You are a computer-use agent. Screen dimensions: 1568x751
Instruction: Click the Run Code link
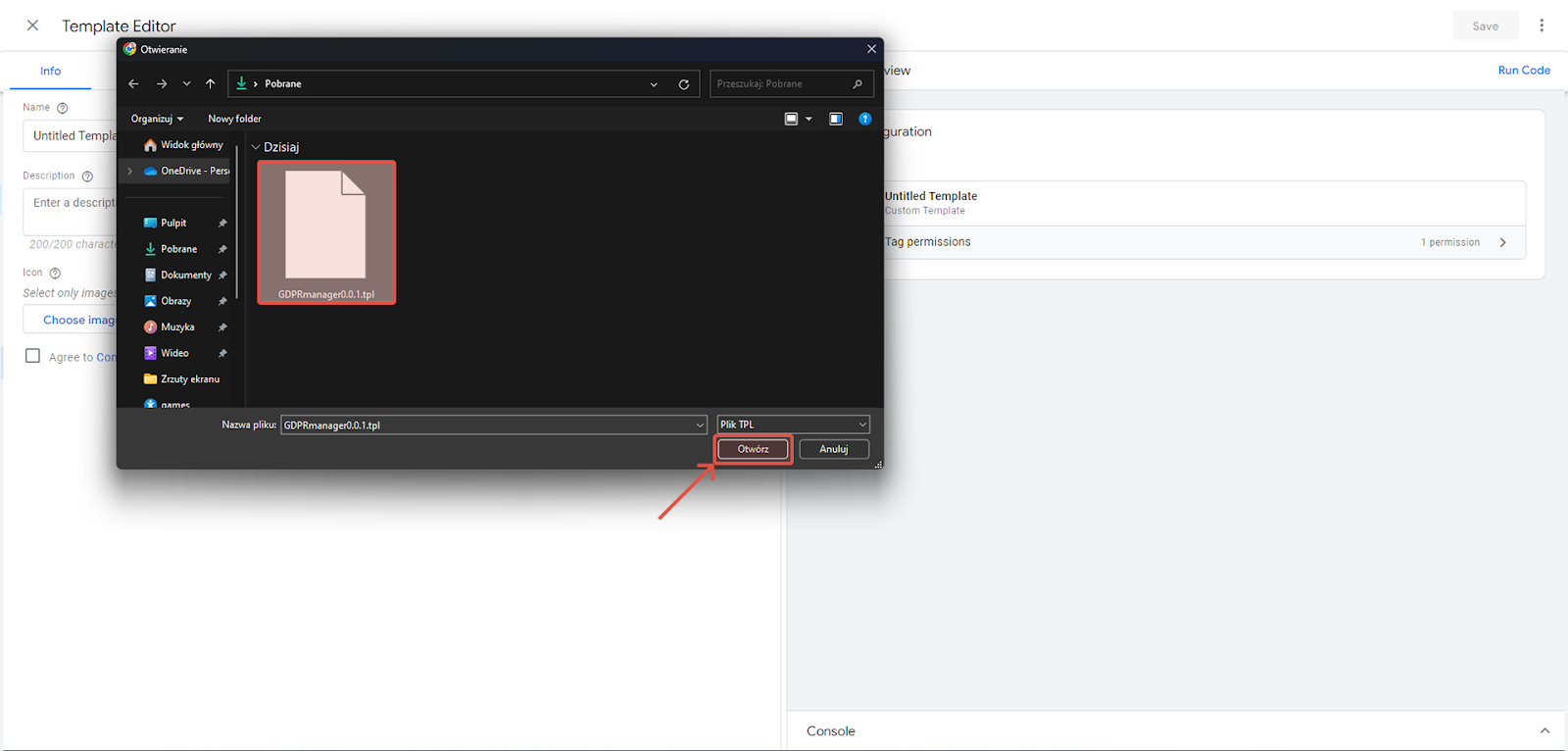[x=1524, y=71]
